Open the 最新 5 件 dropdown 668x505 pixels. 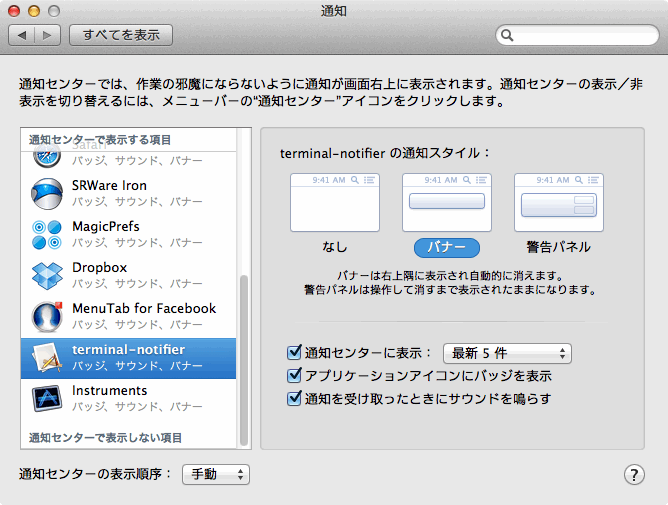[507, 353]
